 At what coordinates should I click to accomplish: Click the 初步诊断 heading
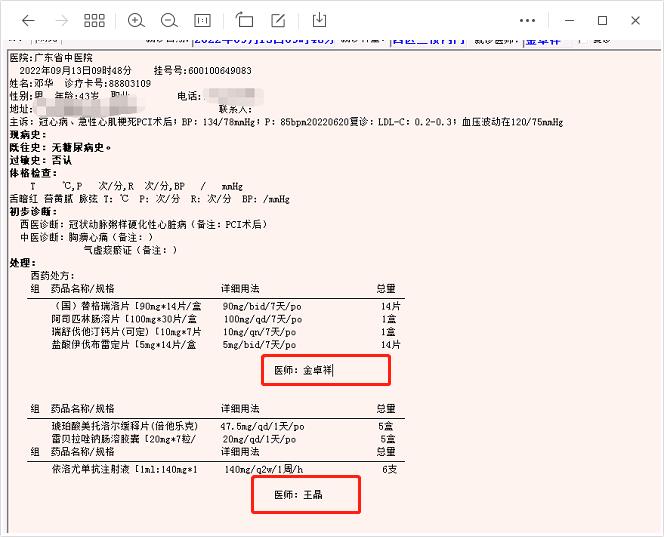click(x=33, y=211)
